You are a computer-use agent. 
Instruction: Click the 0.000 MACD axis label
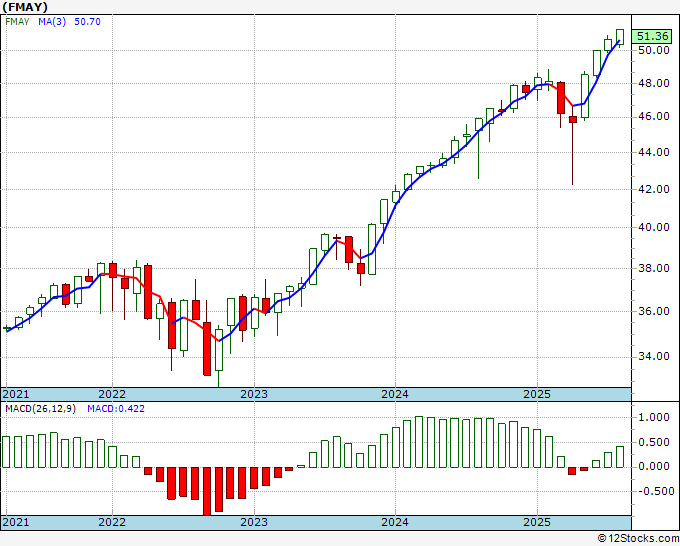[x=654, y=466]
